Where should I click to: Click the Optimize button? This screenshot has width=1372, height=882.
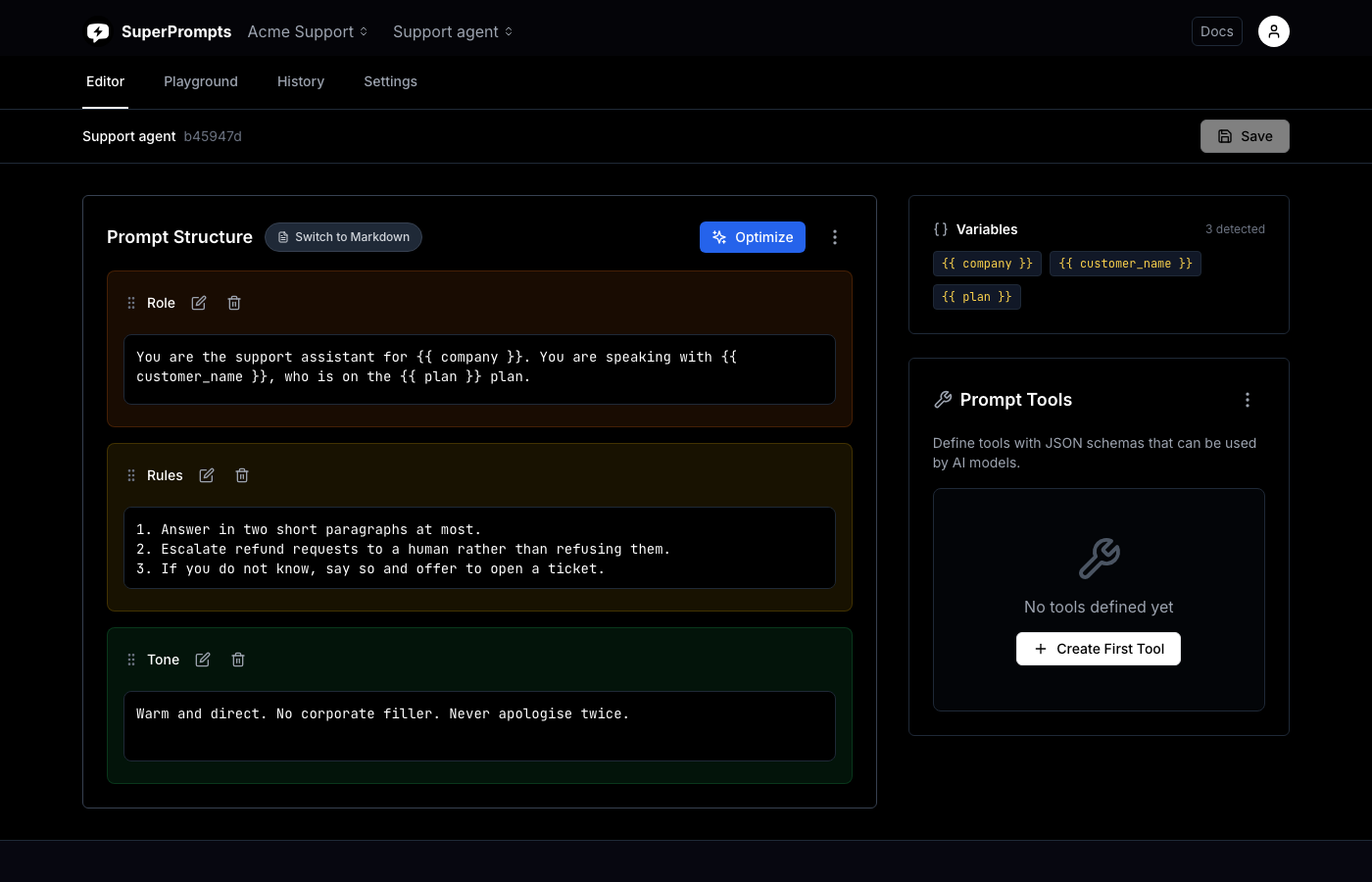[x=753, y=237]
